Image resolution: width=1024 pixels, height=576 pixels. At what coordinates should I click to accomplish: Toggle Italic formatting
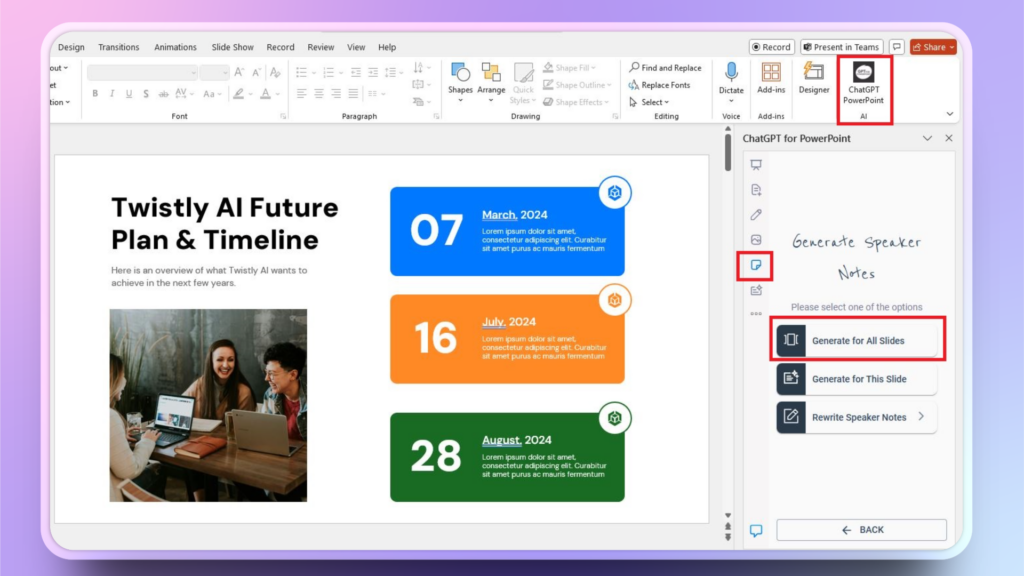coord(112,94)
